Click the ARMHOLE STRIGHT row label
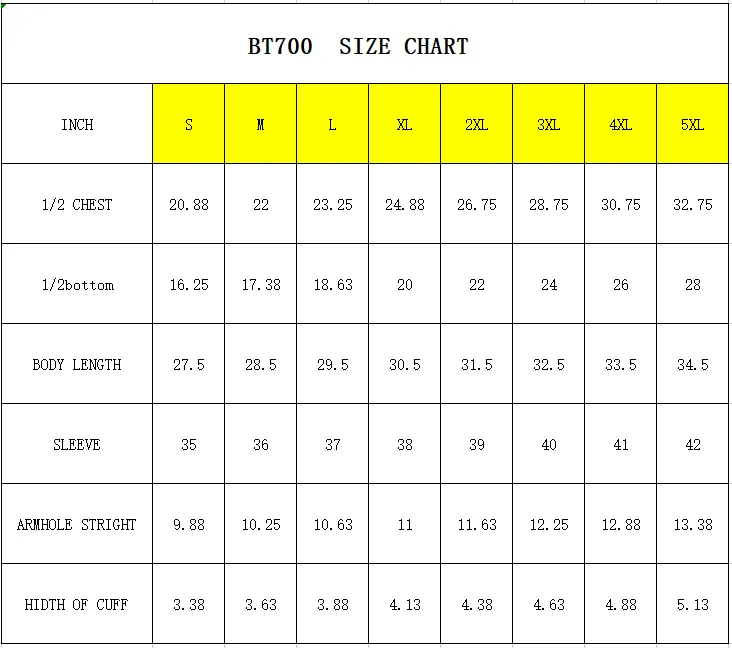 click(77, 524)
